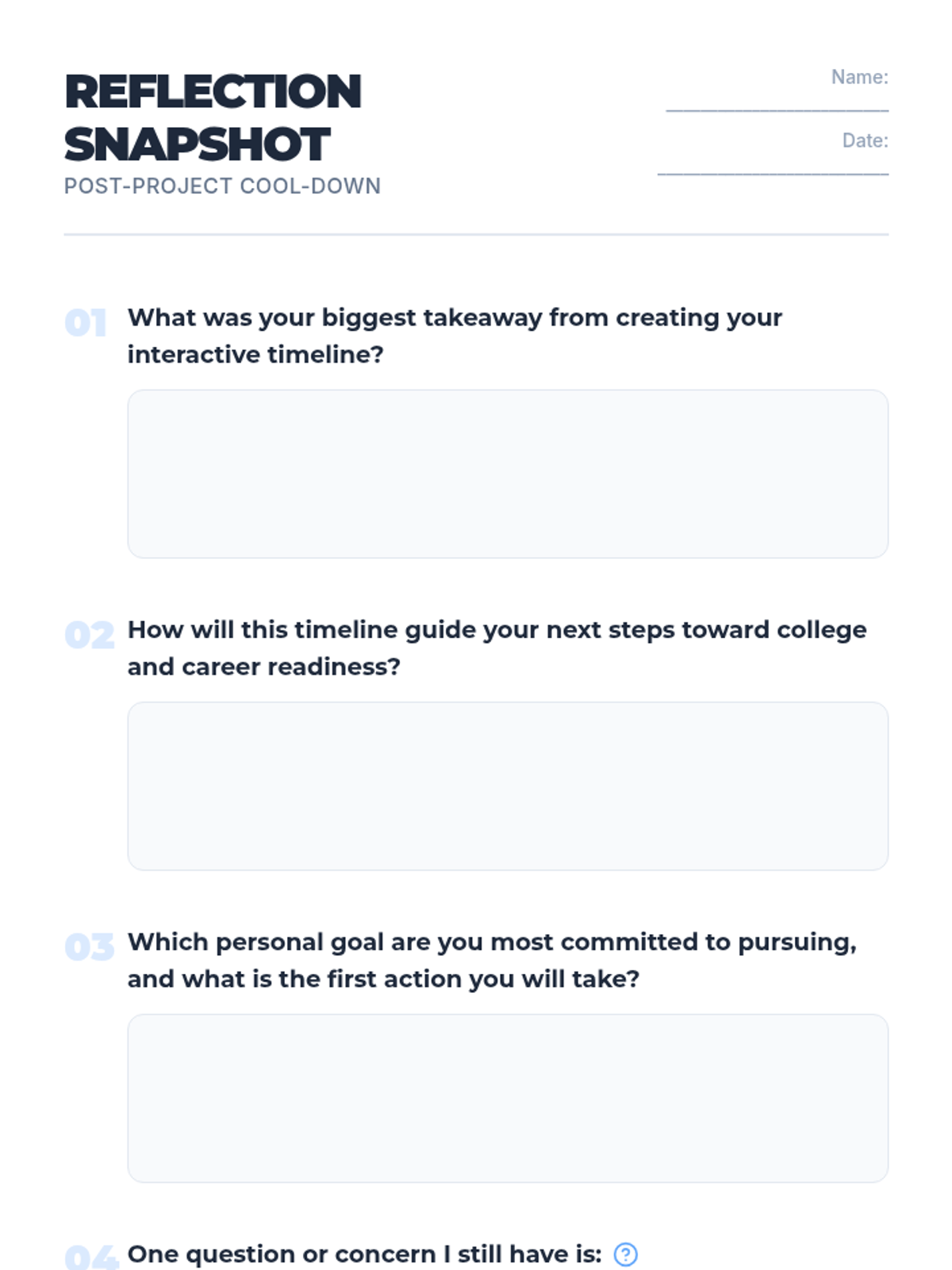The image size is (952, 1270).
Task: Click the Date: label
Action: [865, 140]
